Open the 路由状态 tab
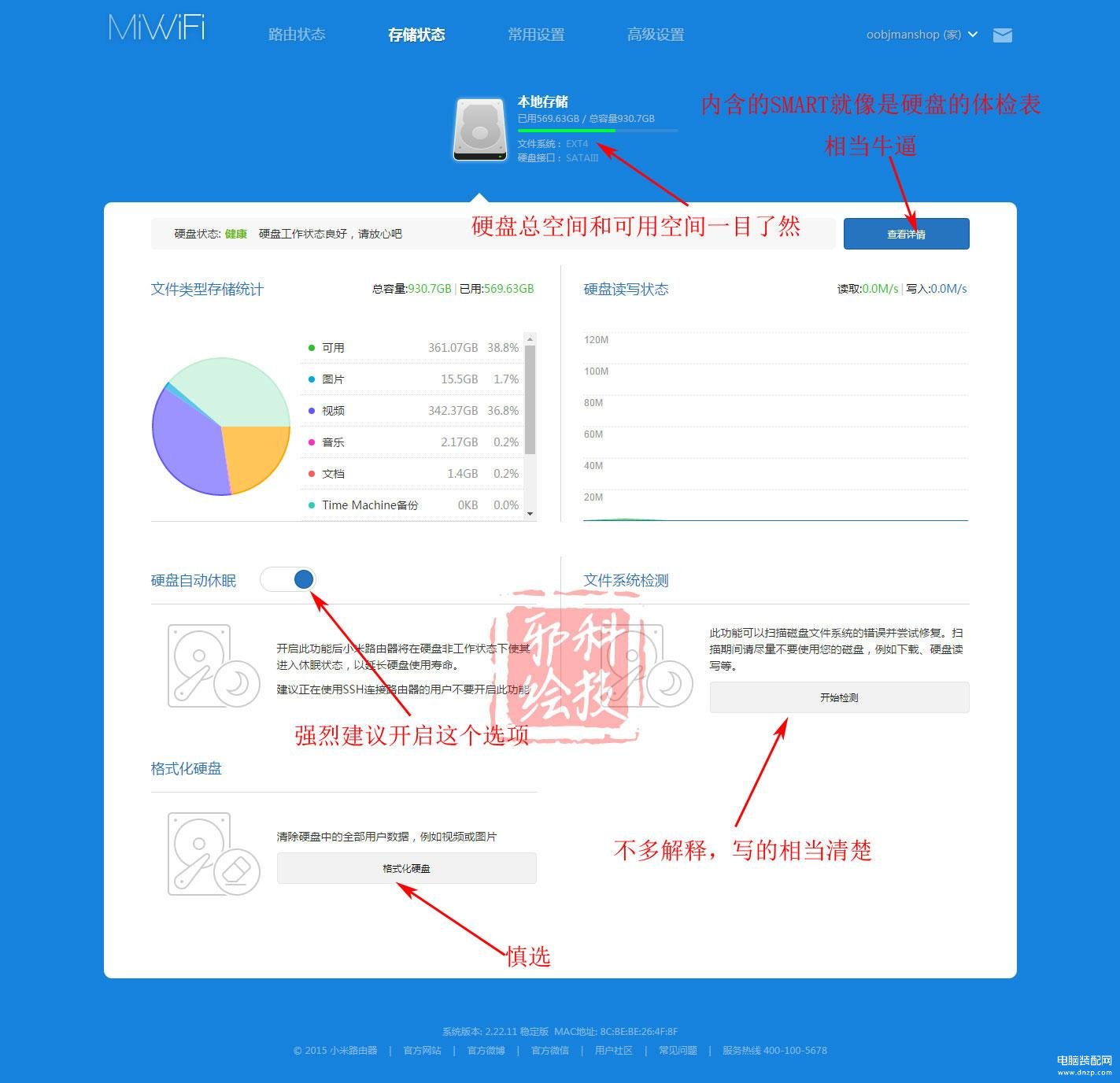This screenshot has width=1120, height=1083. pos(297,35)
